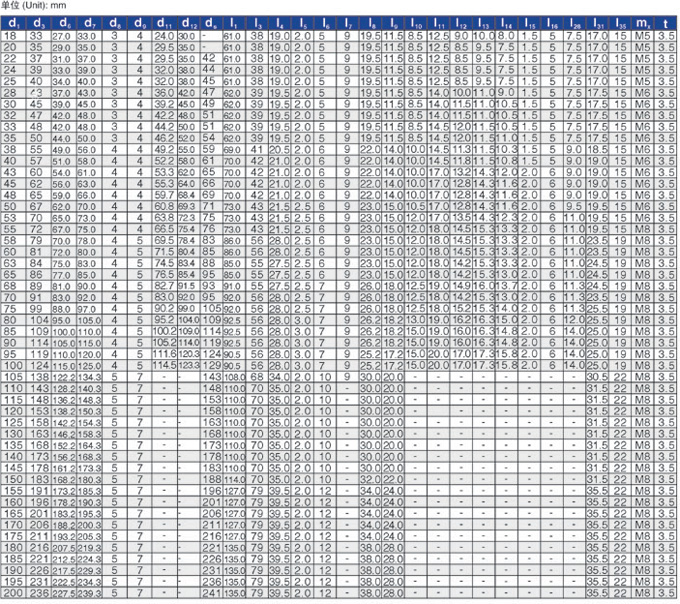Click the d1 value 100 row label
This screenshot has width=680, height=604.
11,366
